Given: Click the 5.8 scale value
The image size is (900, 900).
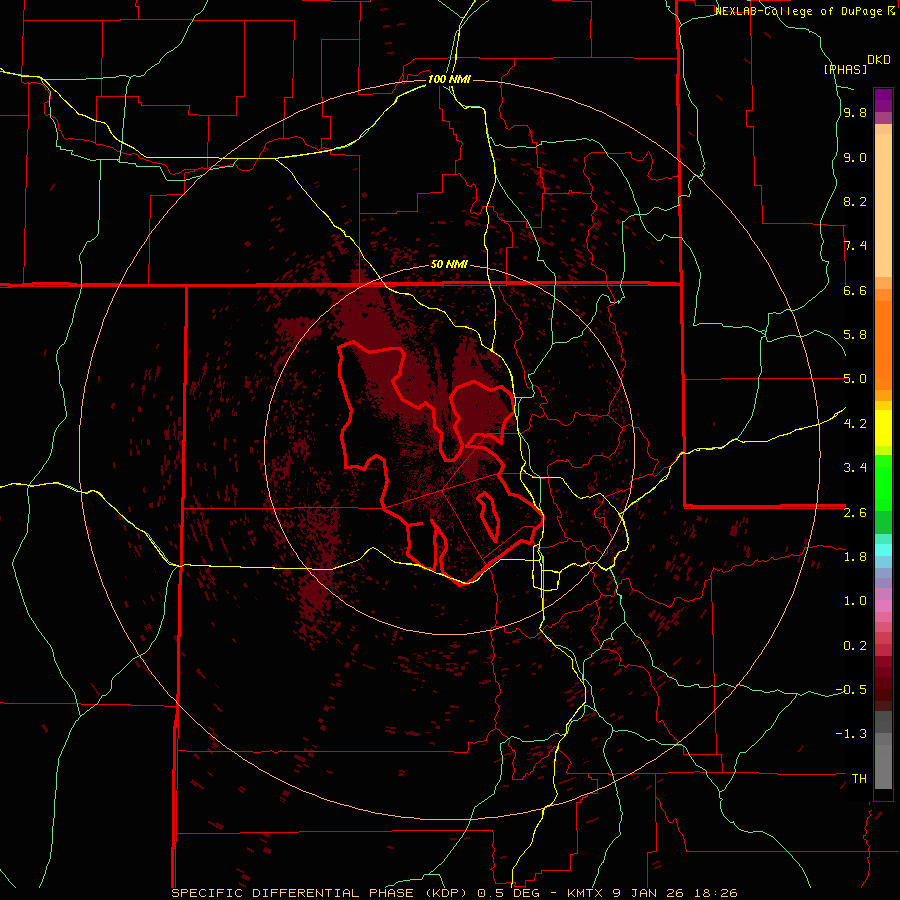Looking at the screenshot, I should tap(855, 335).
